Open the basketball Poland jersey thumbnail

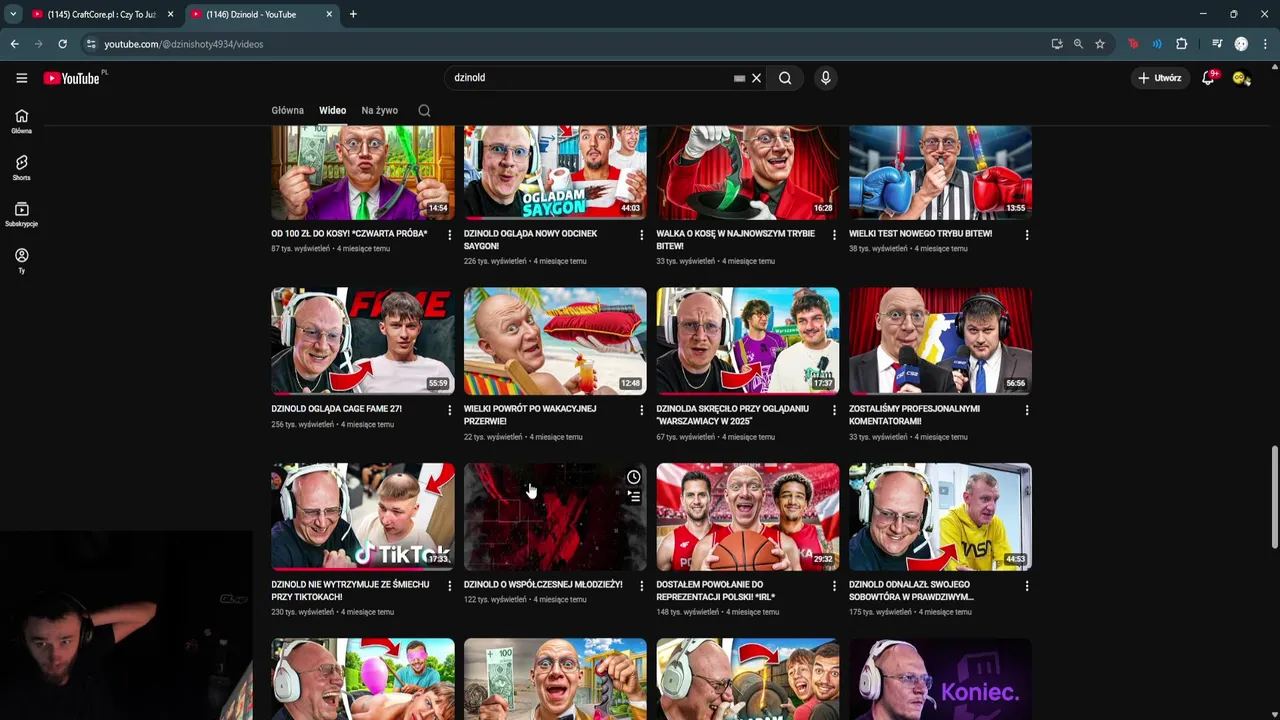click(748, 517)
